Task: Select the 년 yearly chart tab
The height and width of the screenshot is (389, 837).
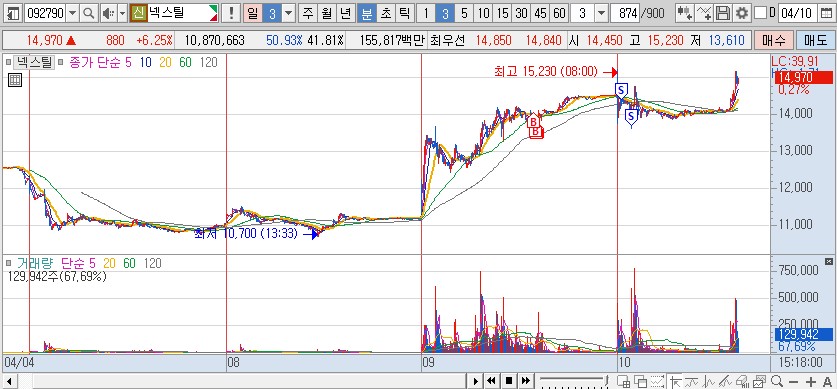Action: click(x=346, y=13)
